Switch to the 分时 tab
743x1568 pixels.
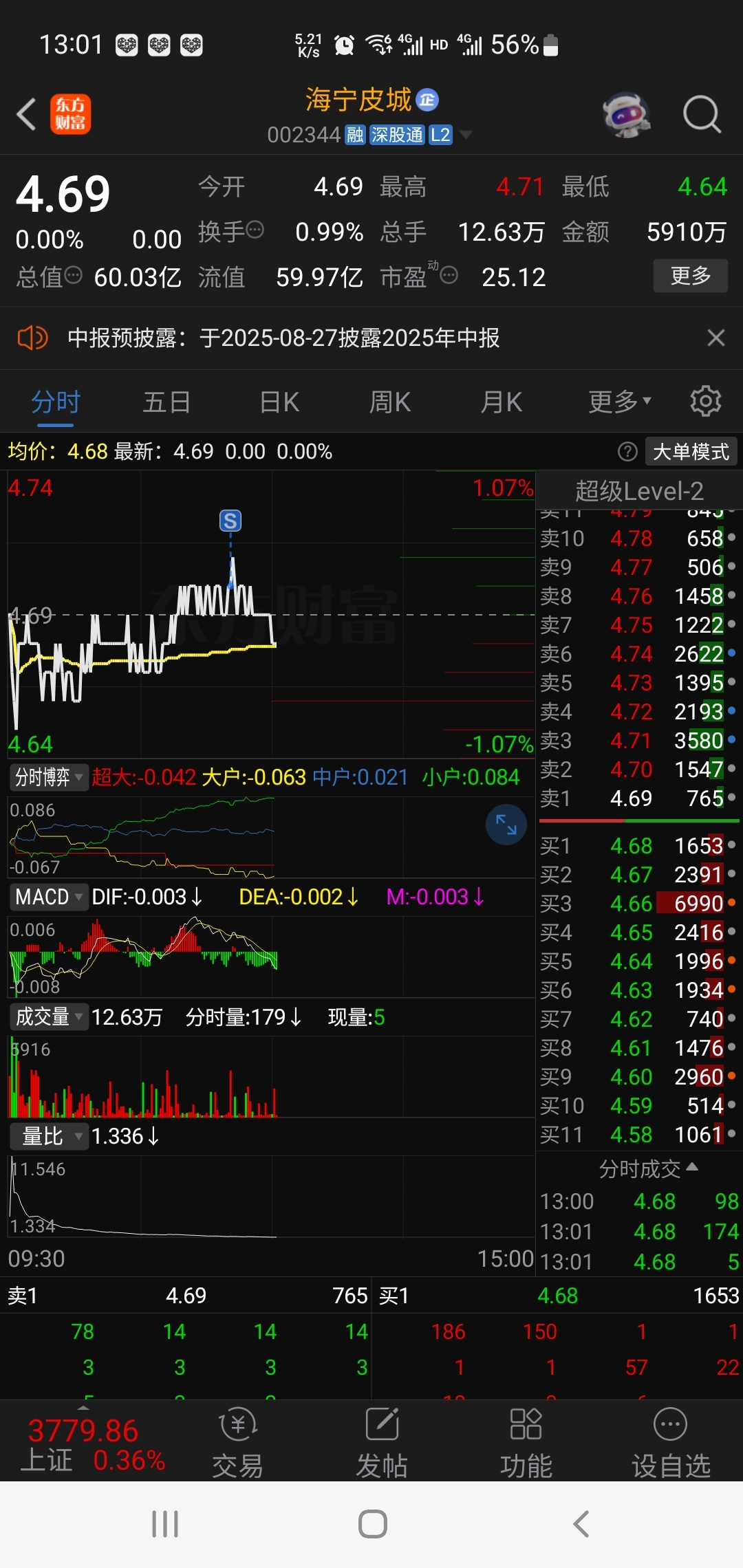[56, 402]
